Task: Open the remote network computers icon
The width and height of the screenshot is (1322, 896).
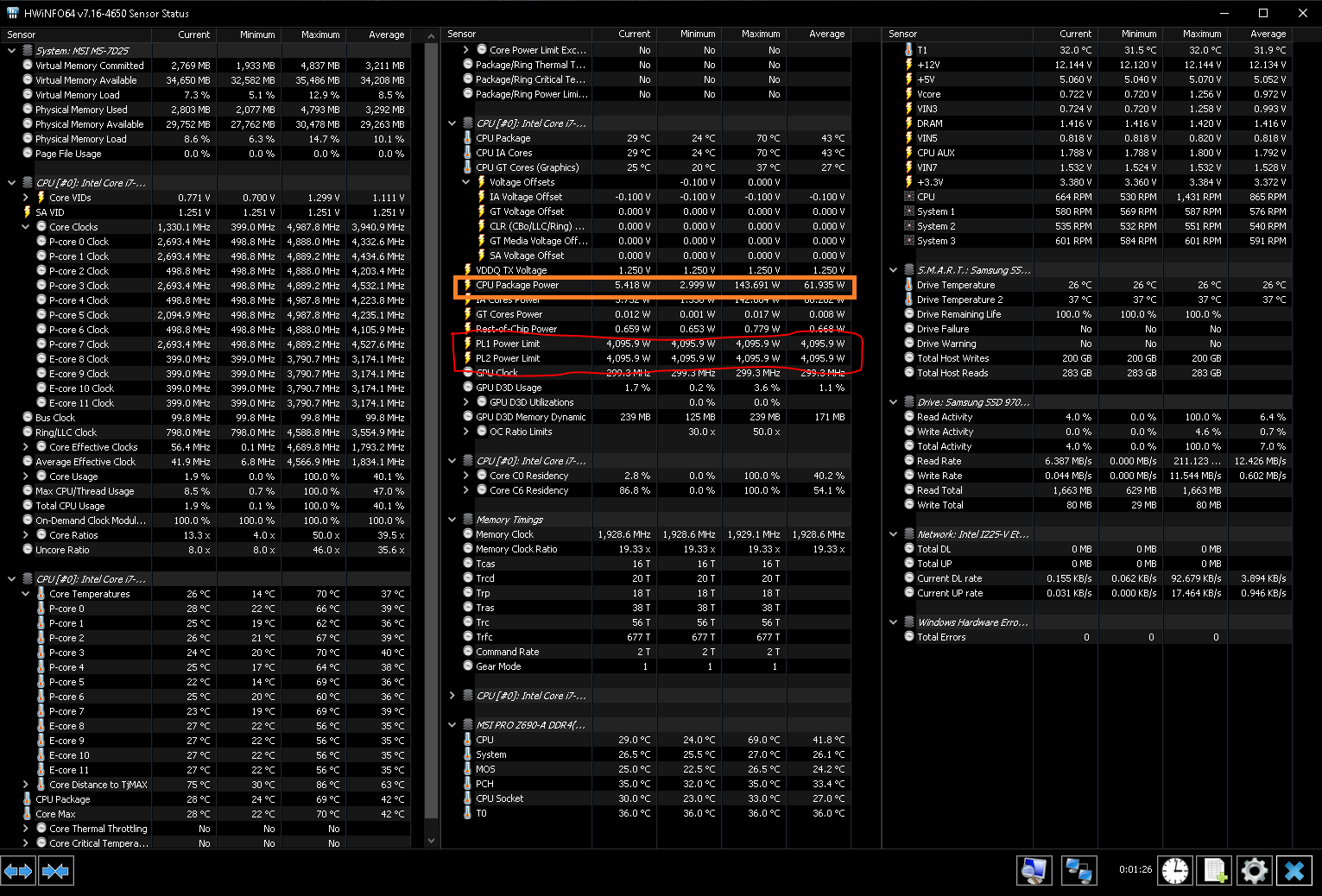Action: (1078, 870)
